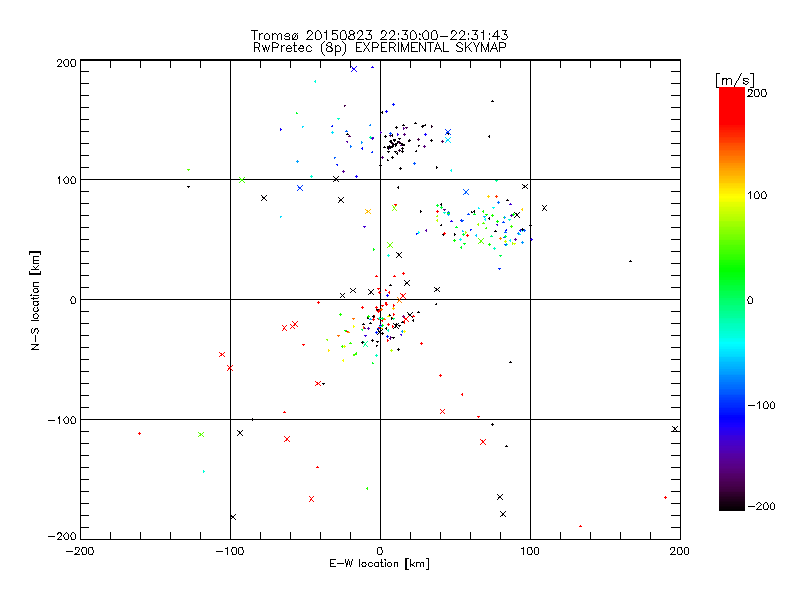
Task: Click the '[m/s]' colorbar unit label
Action: pyautogui.click(x=735, y=80)
